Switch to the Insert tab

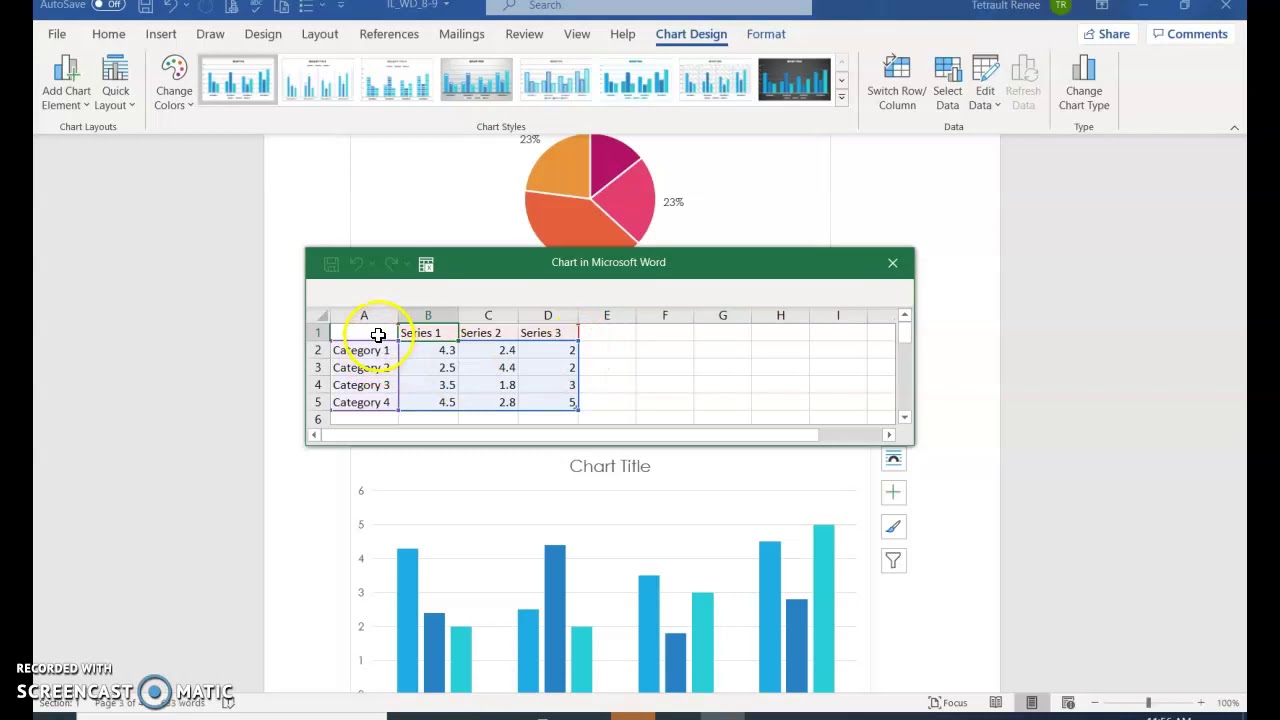tap(161, 34)
